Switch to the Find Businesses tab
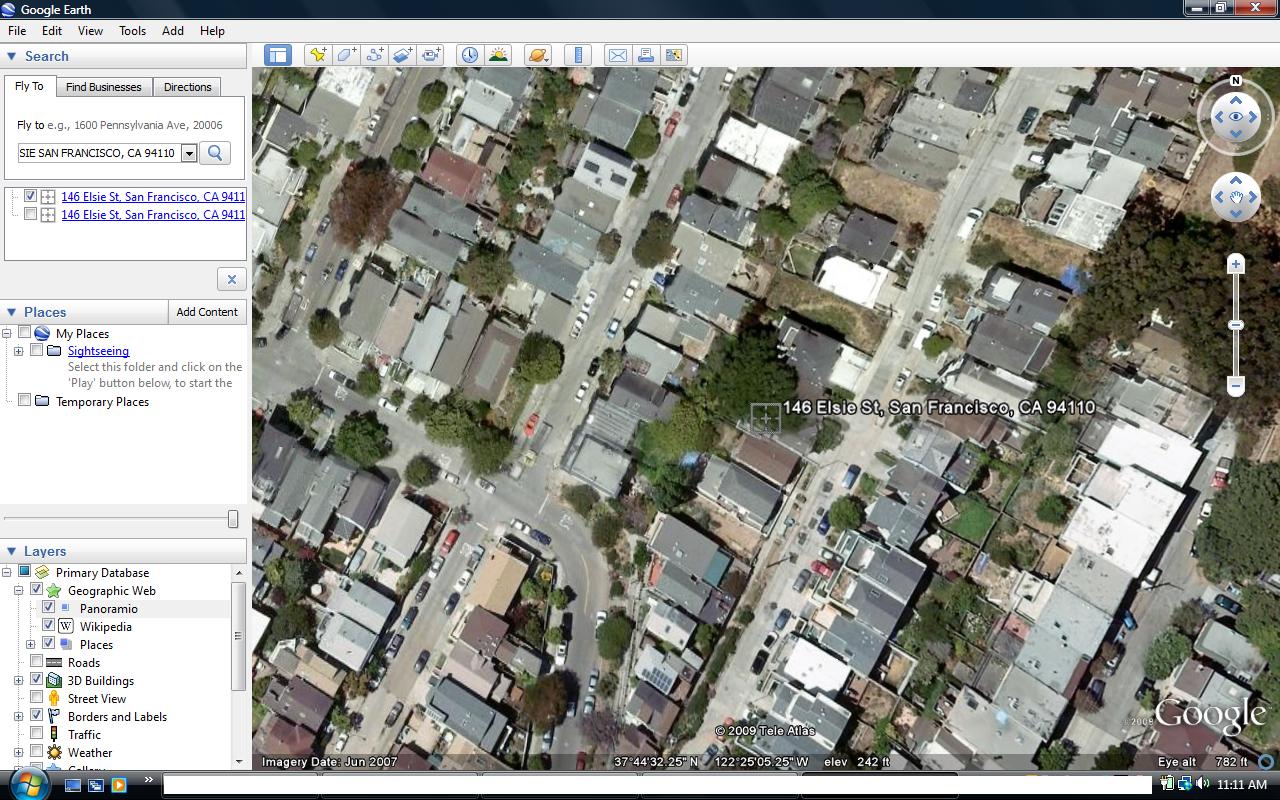Screen dimensions: 1280x800 coord(104,87)
